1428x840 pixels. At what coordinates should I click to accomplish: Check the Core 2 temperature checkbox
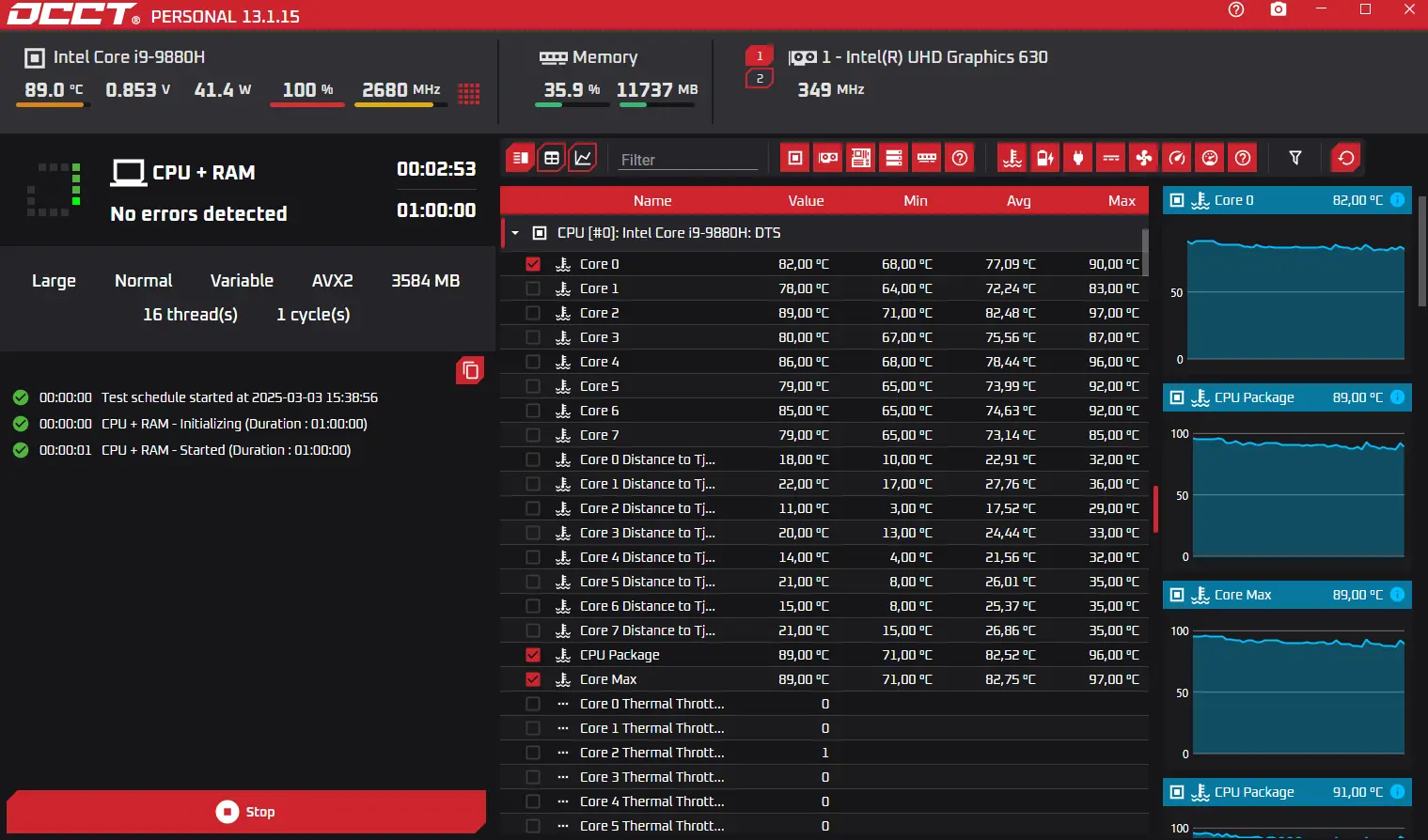coord(533,313)
